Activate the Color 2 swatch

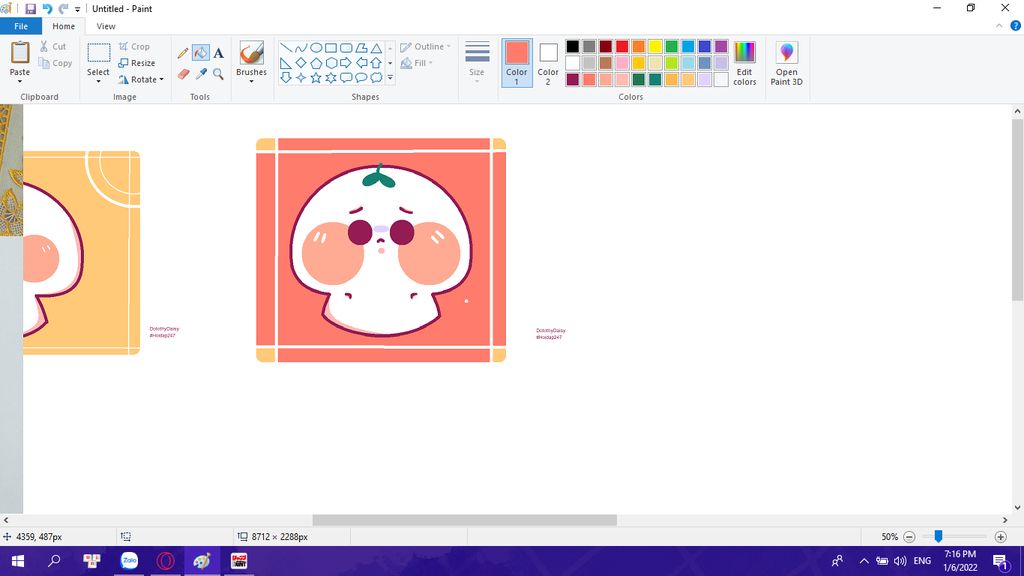[548, 63]
